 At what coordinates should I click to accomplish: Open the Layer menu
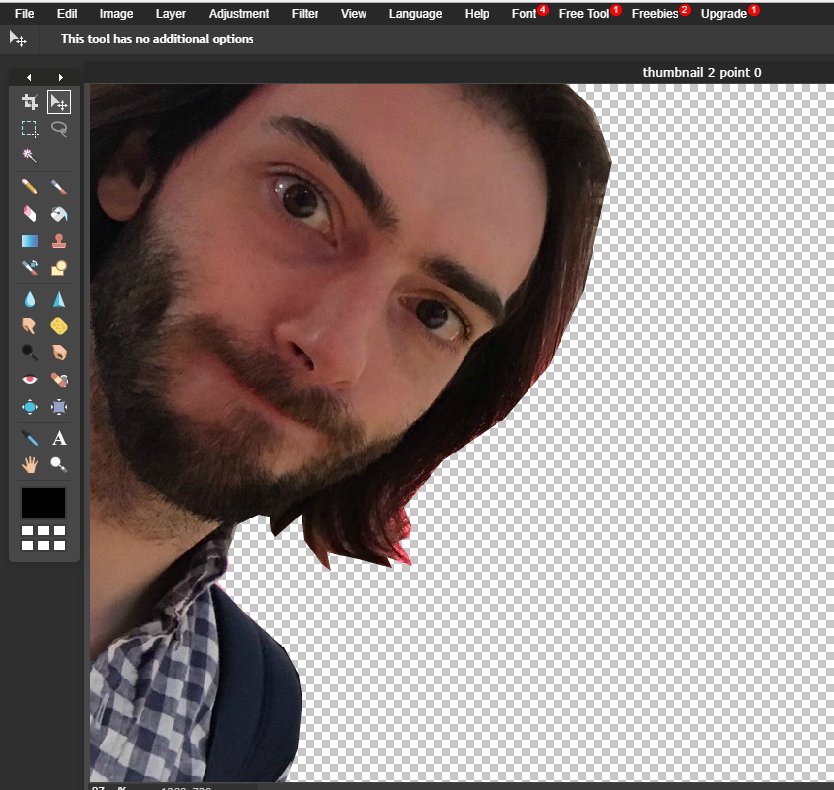pos(171,14)
